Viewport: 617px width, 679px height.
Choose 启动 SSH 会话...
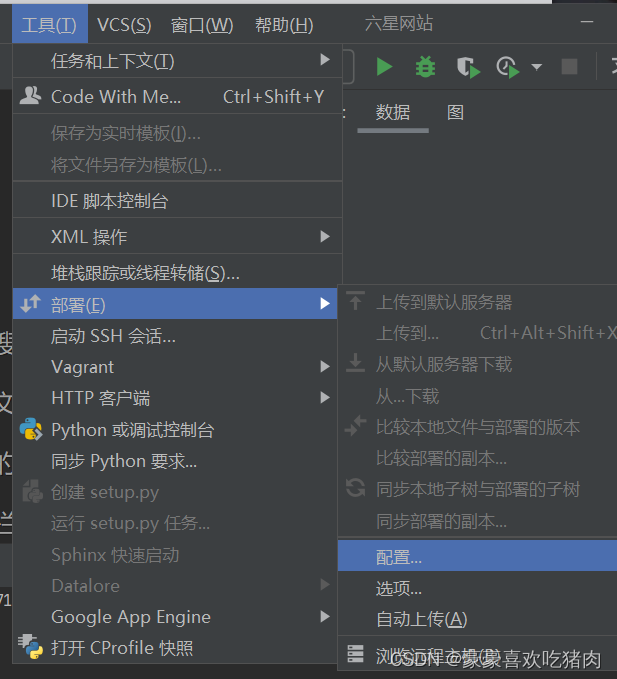(175, 336)
